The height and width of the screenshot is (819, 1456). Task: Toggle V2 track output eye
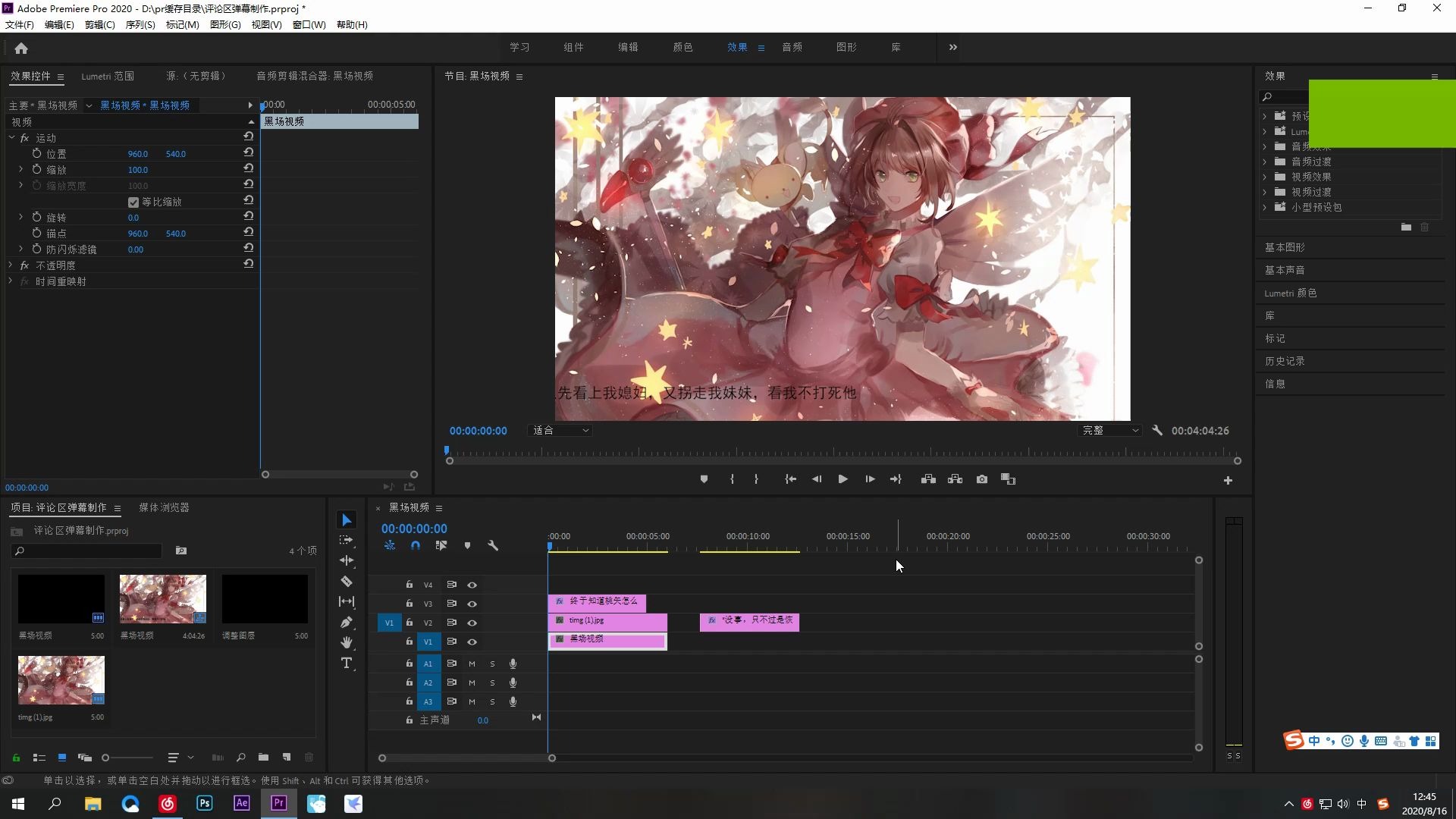tap(472, 623)
